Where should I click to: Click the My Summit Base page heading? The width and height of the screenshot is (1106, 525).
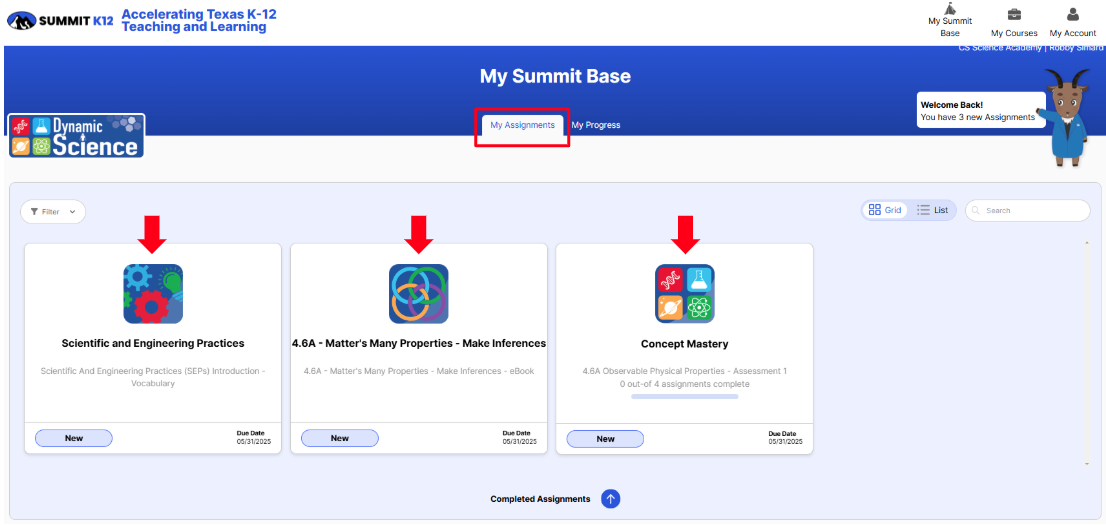point(555,76)
